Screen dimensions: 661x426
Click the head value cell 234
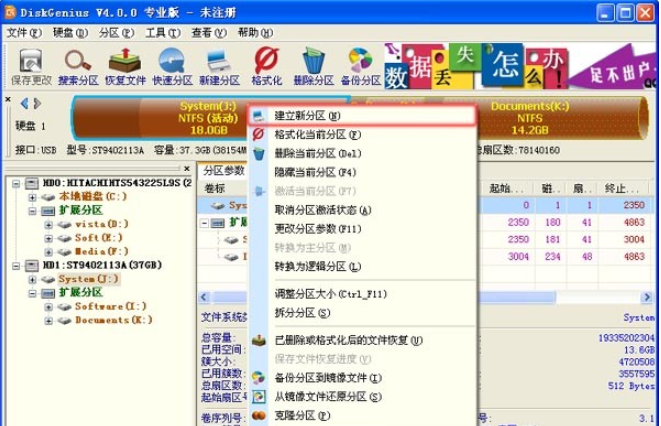553,257
